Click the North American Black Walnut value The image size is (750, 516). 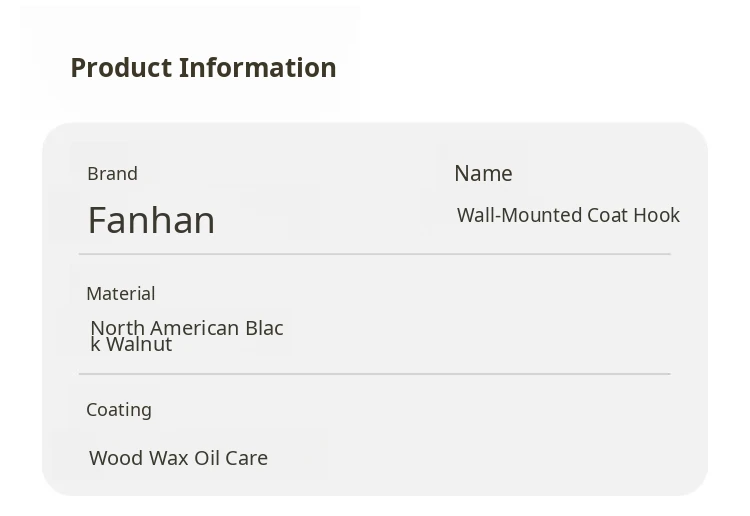point(186,336)
